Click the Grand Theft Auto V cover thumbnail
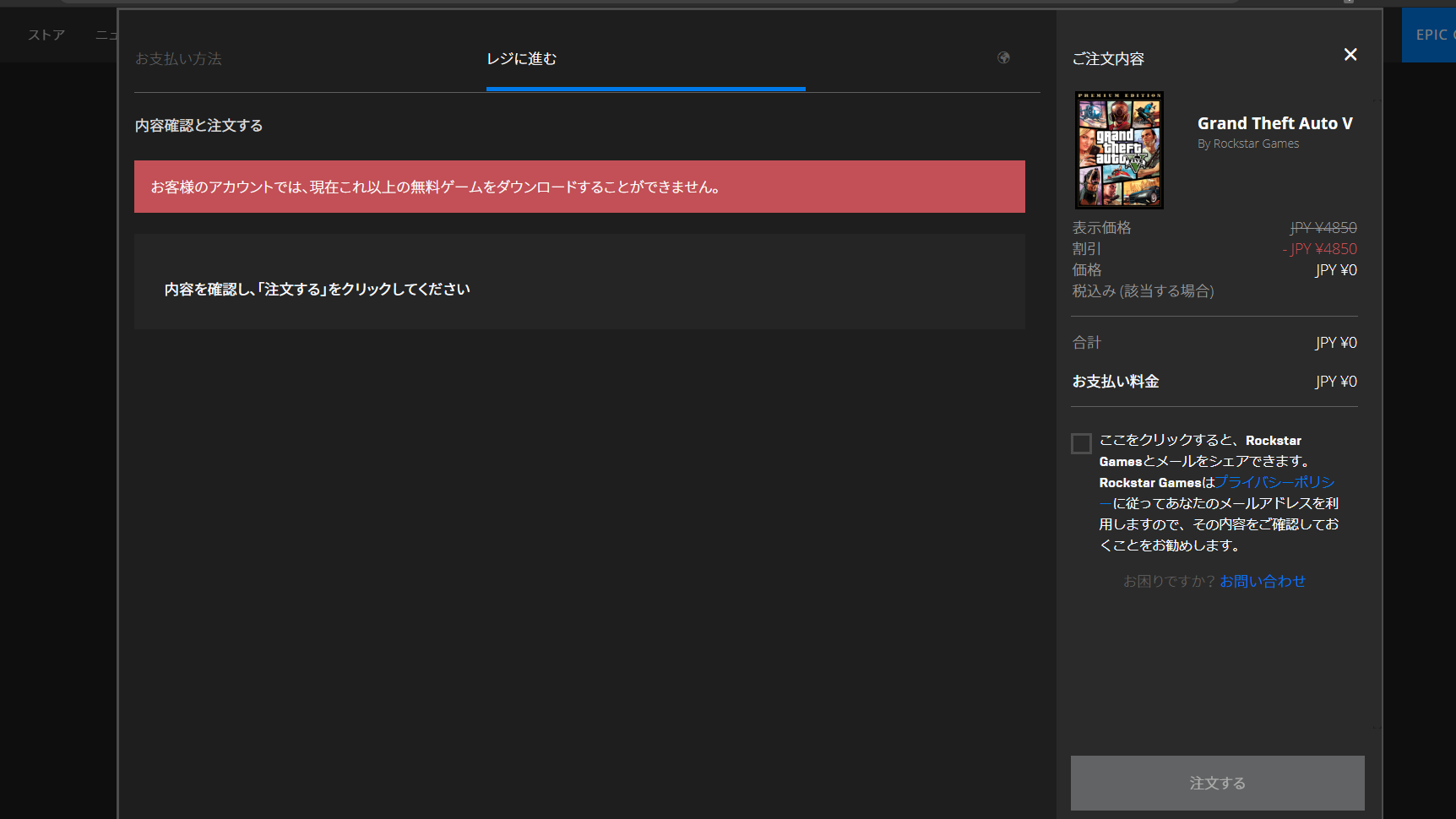The width and height of the screenshot is (1456, 819). (x=1119, y=150)
